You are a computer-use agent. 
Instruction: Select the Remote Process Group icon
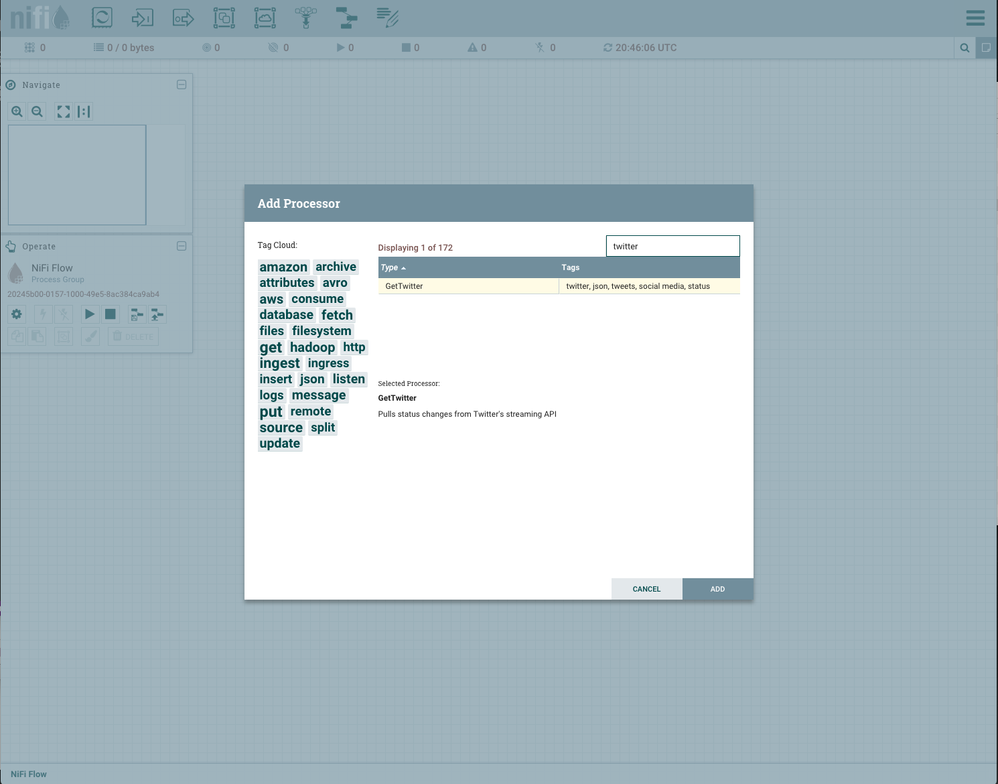(265, 17)
